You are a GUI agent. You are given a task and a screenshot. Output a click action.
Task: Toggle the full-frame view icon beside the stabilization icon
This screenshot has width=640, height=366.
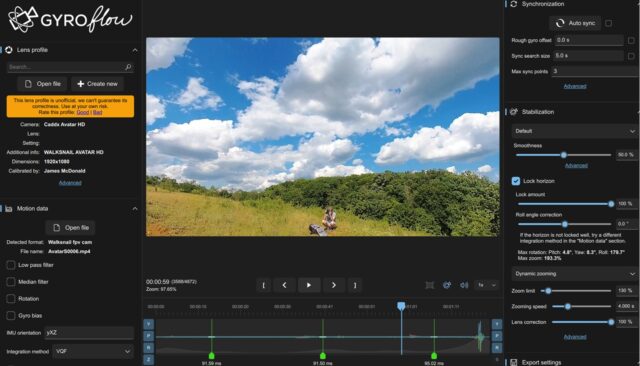click(430, 285)
